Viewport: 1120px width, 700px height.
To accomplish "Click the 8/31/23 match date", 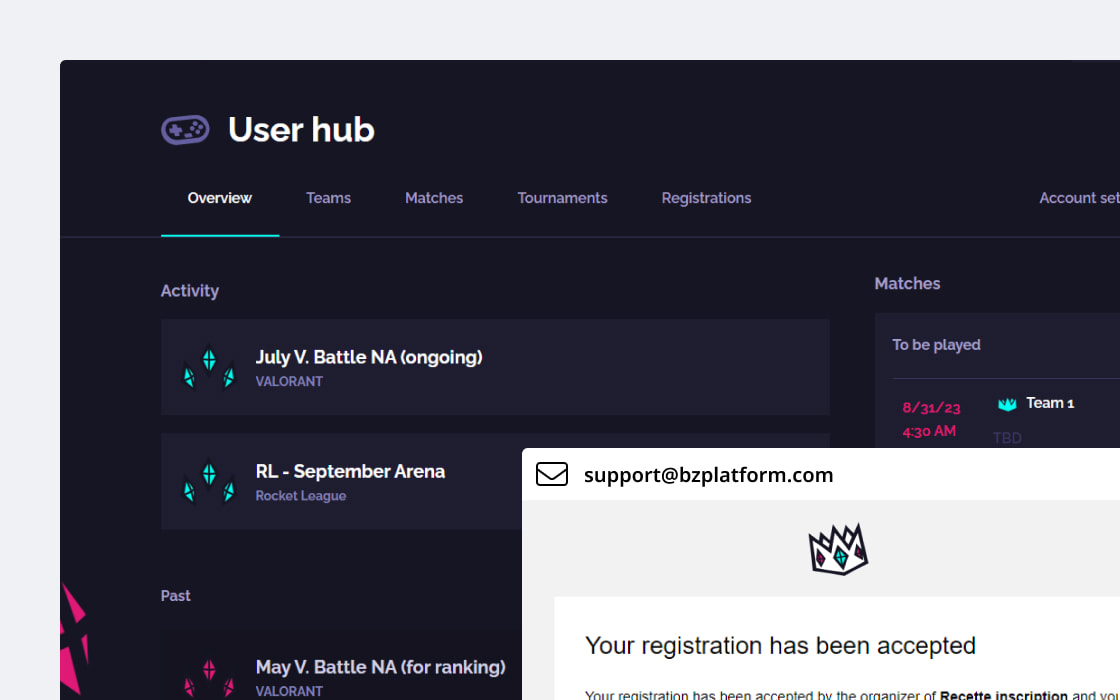I will (x=931, y=408).
